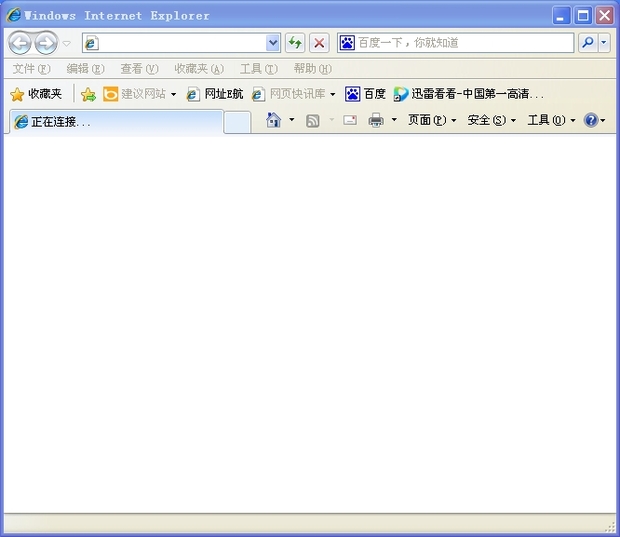Open the 查看(V) View menu
The image size is (620, 537).
tap(139, 69)
